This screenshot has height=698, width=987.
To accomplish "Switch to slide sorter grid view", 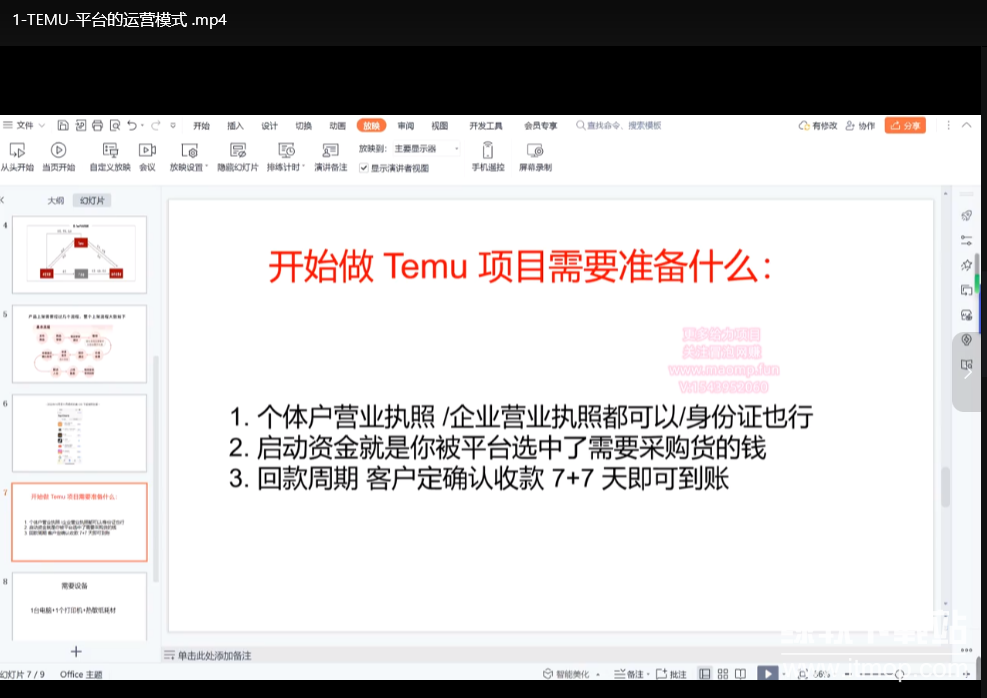I will pos(724,675).
